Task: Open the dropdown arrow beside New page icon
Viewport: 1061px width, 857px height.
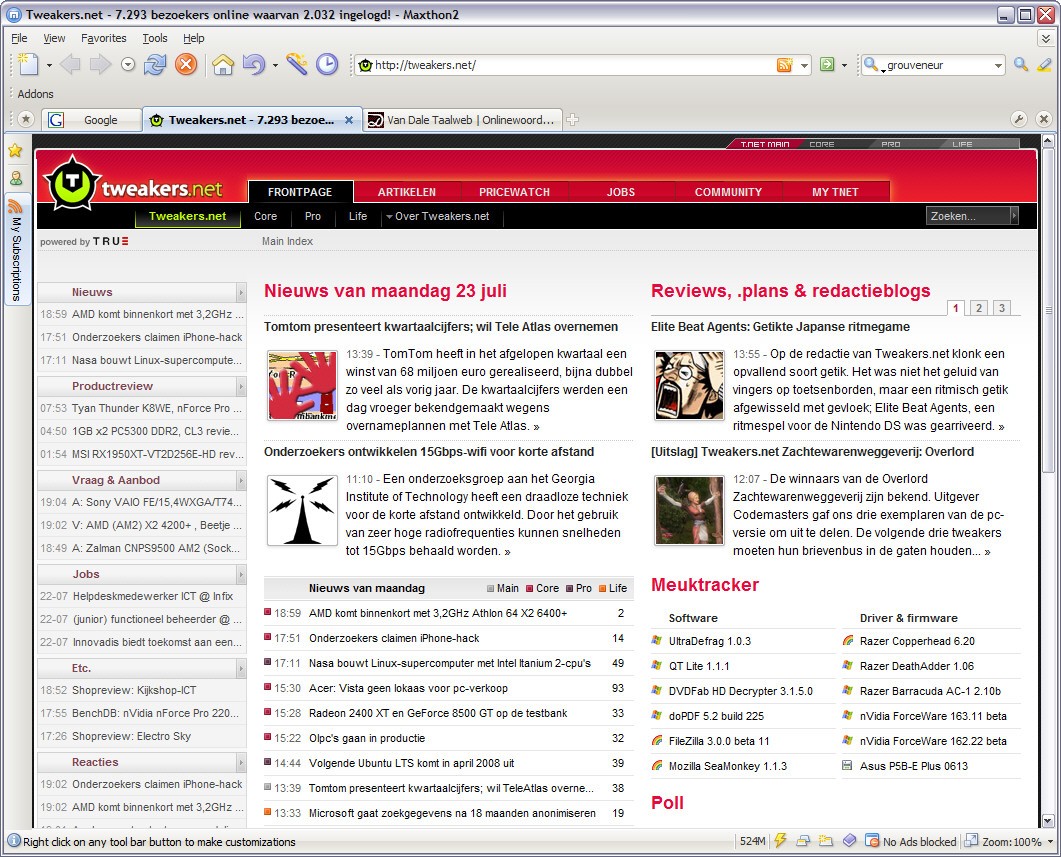Action: [x=49, y=66]
